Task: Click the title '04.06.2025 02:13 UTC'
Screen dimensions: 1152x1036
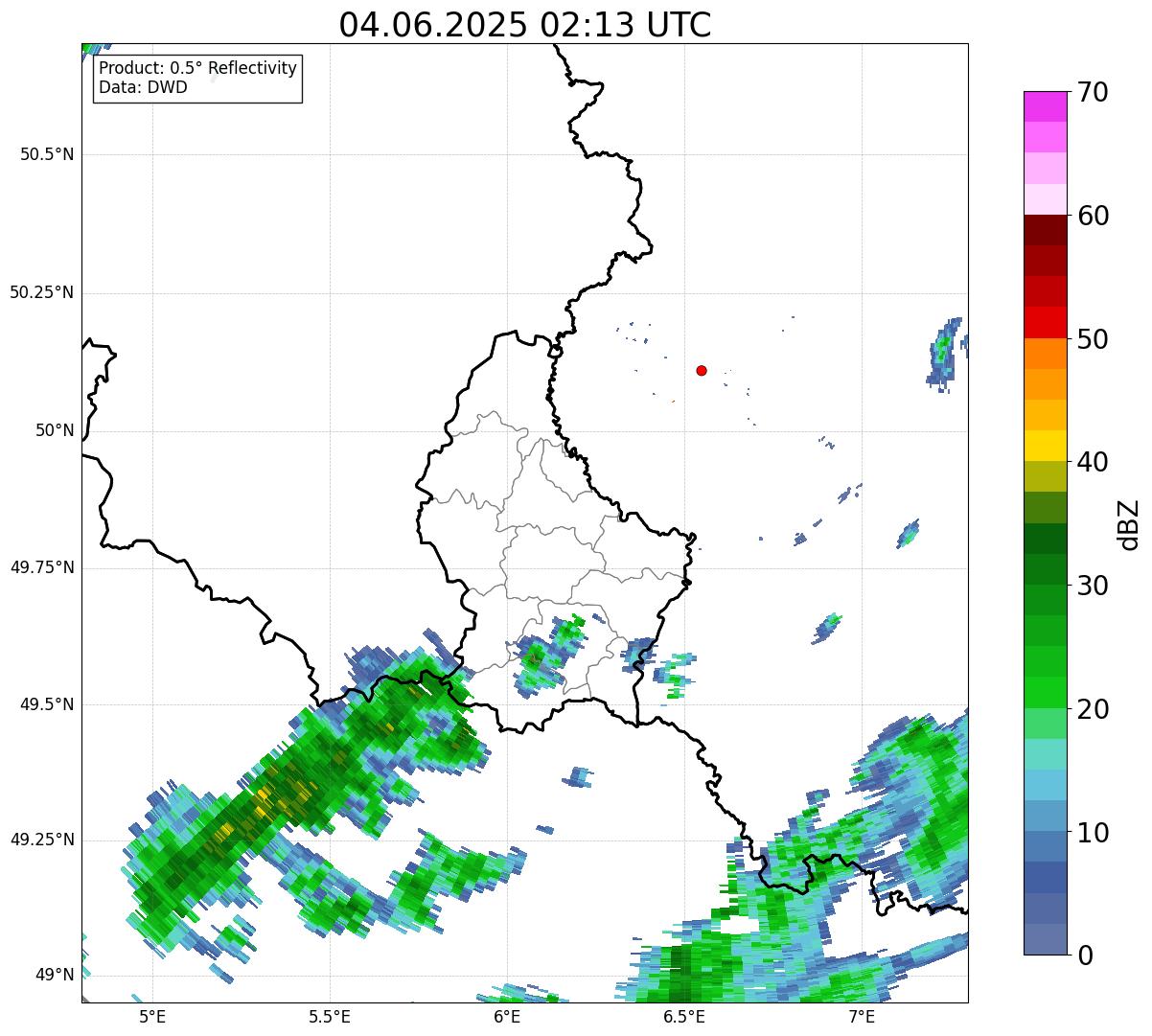Action: [525, 25]
